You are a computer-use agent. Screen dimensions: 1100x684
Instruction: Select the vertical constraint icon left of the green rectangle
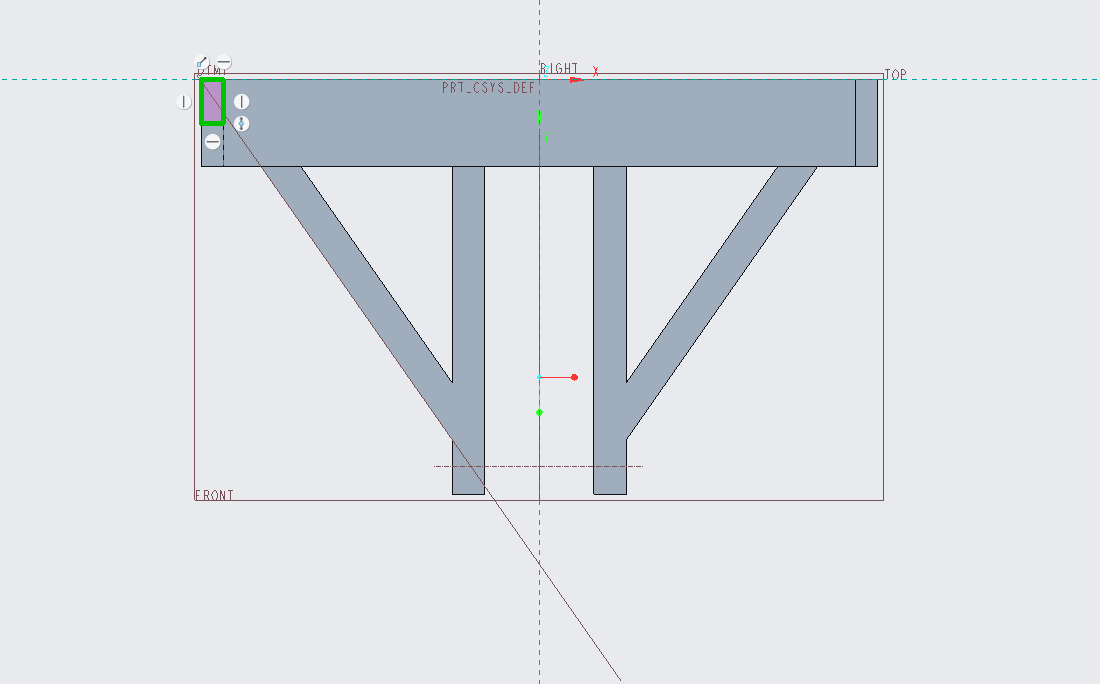(184, 102)
